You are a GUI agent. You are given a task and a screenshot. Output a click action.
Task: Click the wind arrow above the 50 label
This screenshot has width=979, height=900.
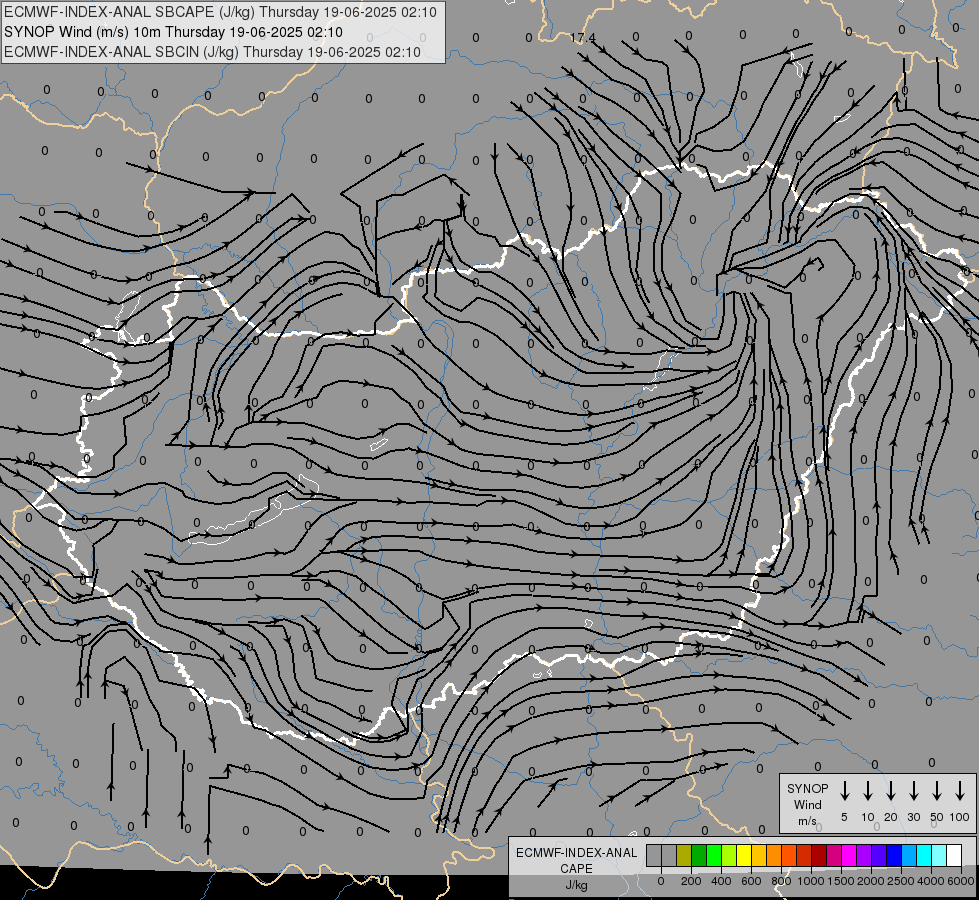point(937,790)
